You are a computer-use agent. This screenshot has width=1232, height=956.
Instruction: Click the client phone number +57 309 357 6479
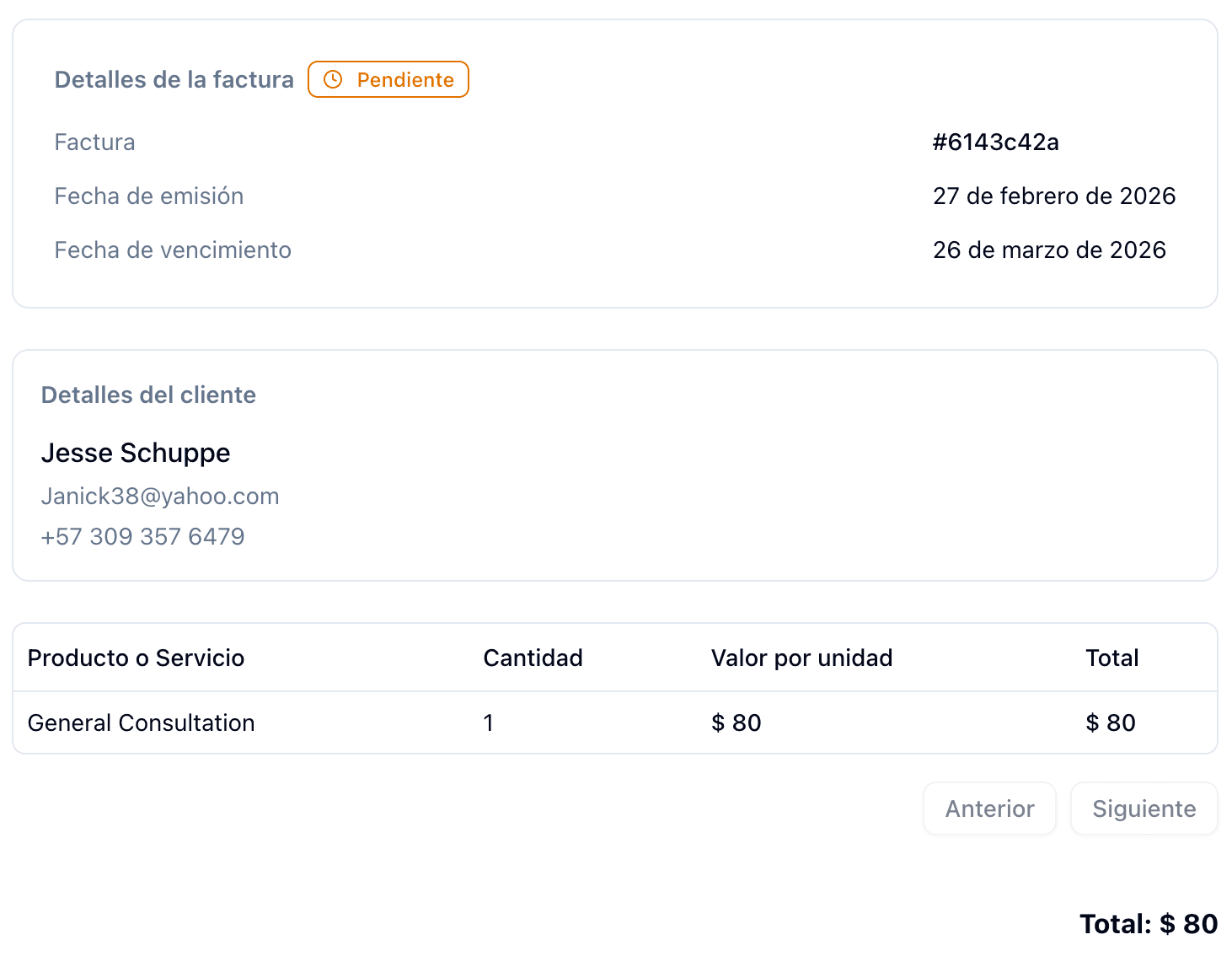click(x=143, y=537)
